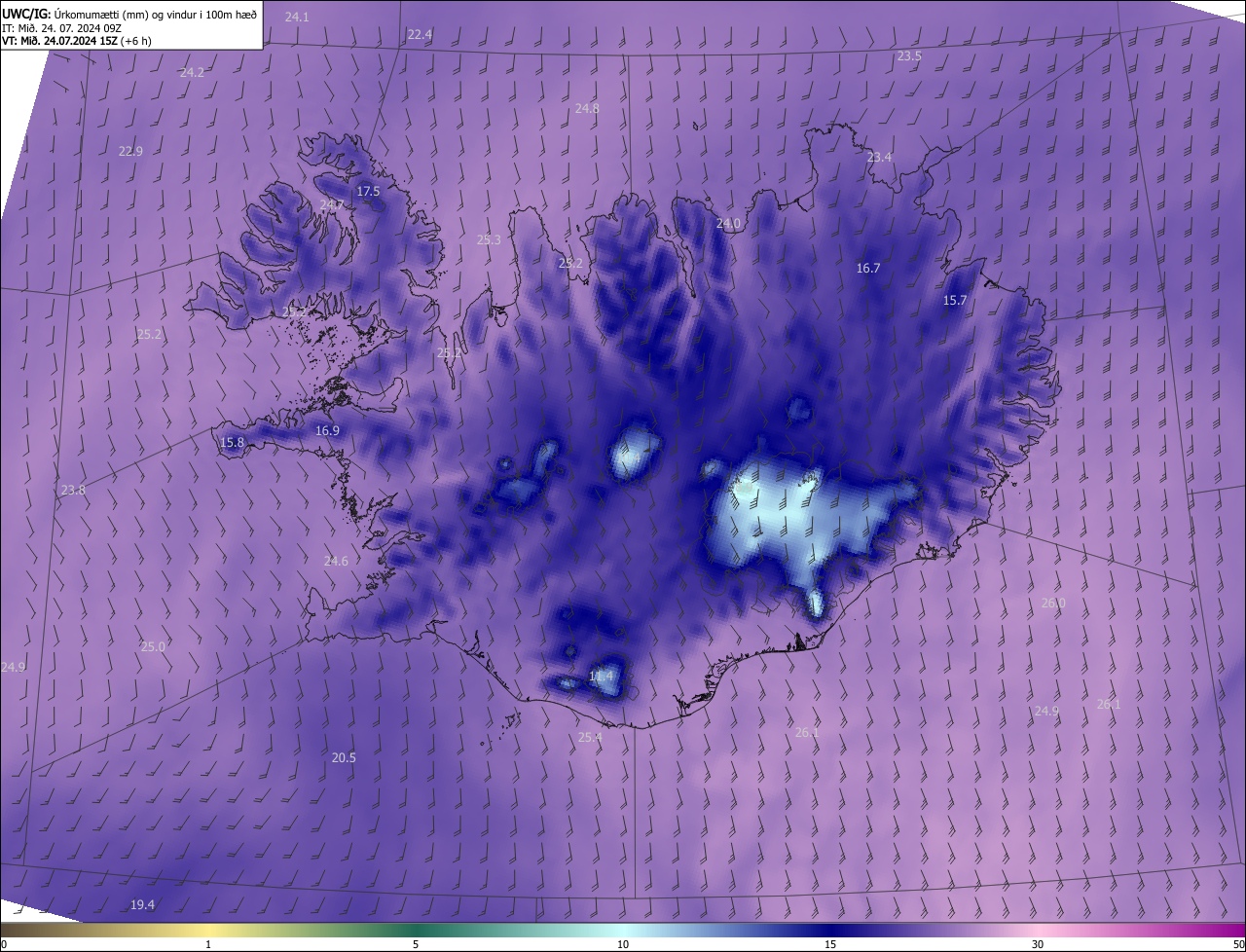This screenshot has height=952, width=1246.
Task: Click the colour scale tick labelled 0
Action: pos(4,945)
